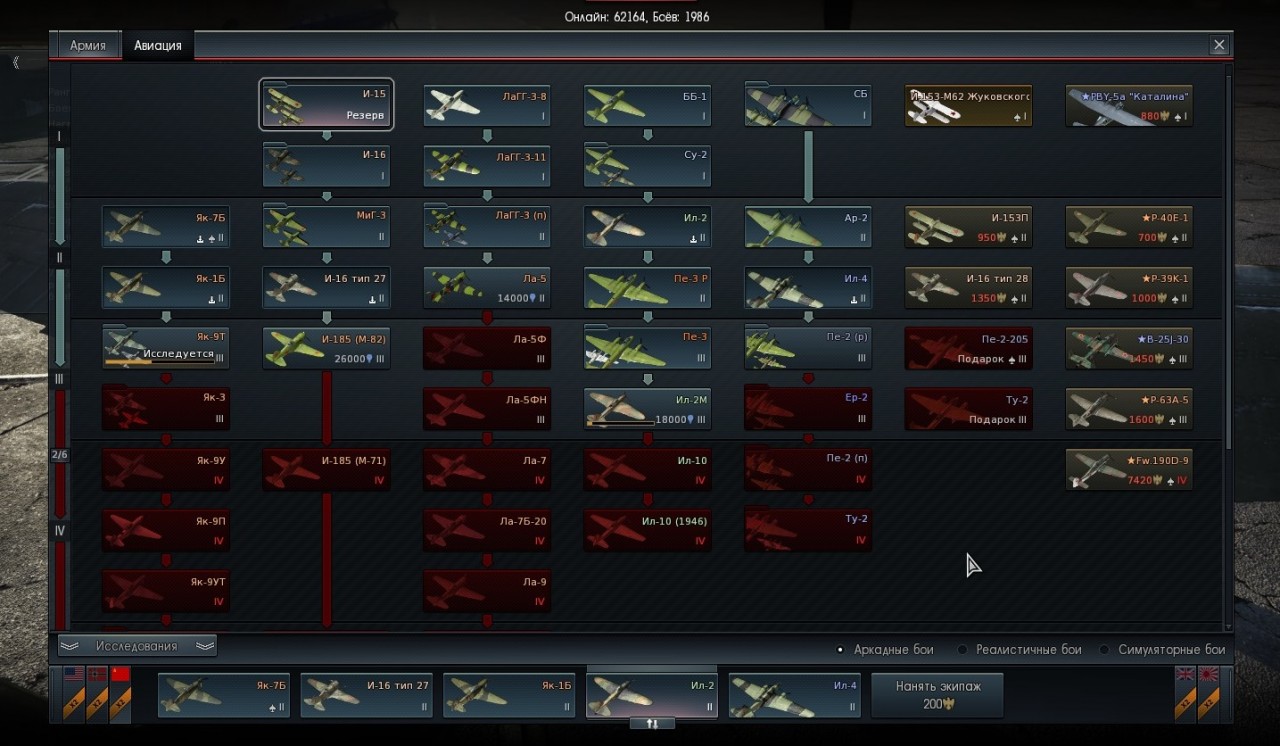The width and height of the screenshot is (1280, 746).
Task: Select the СБ bomber card
Action: [808, 106]
